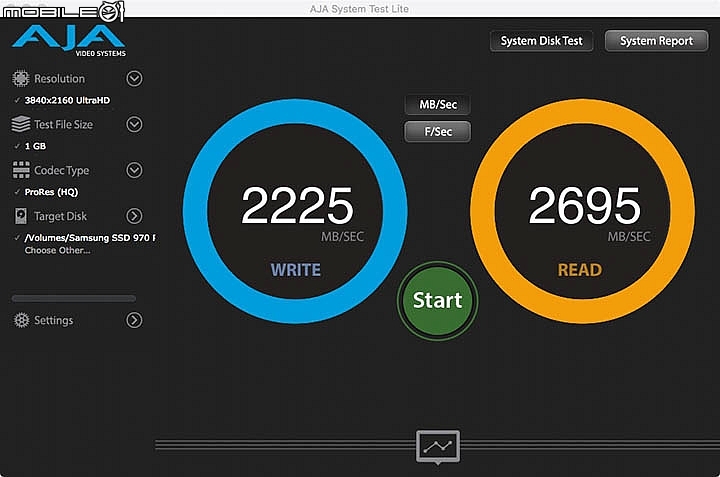720x477 pixels.
Task: Click the Codec Type film icon
Action: click(21, 170)
